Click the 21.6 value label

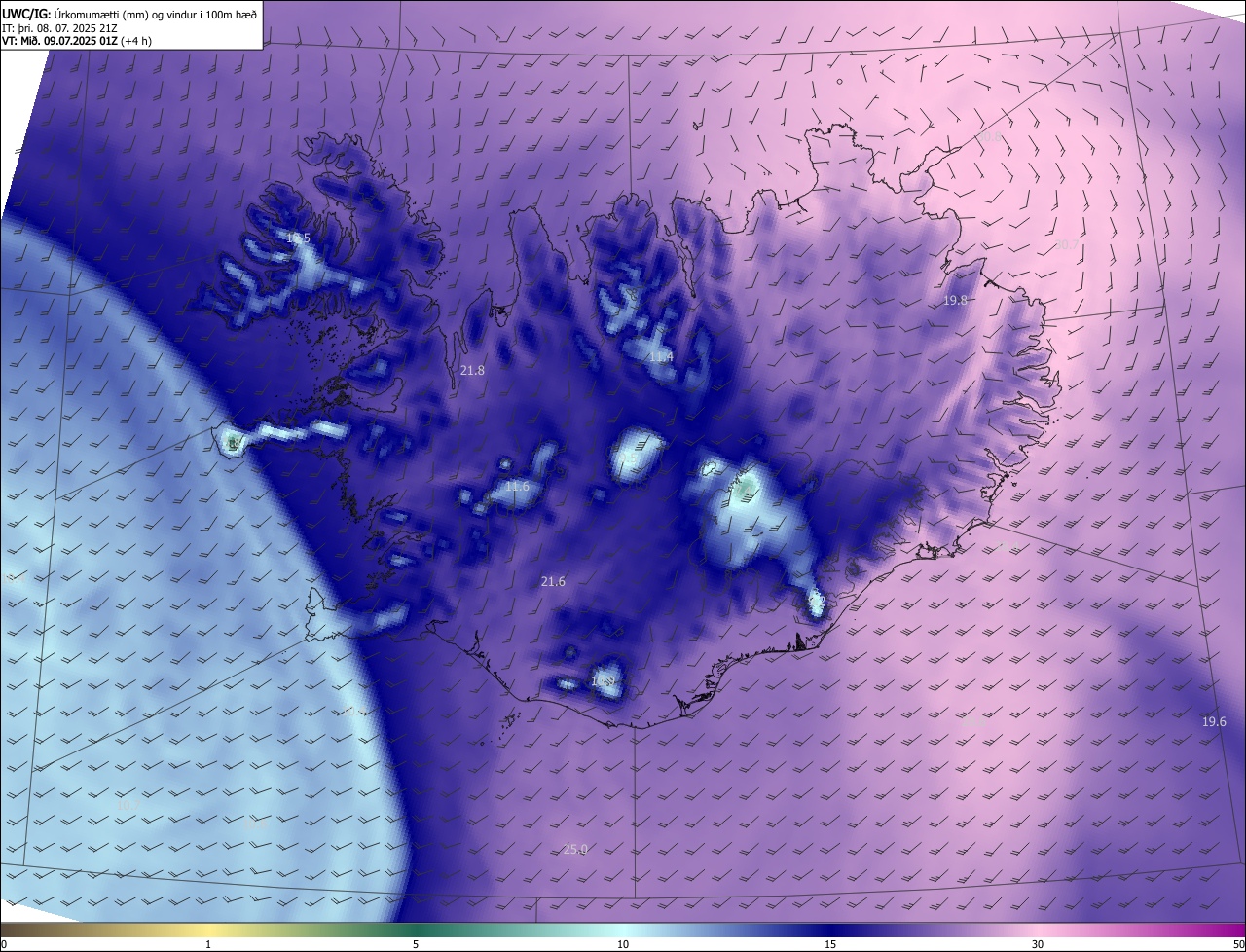(x=553, y=581)
